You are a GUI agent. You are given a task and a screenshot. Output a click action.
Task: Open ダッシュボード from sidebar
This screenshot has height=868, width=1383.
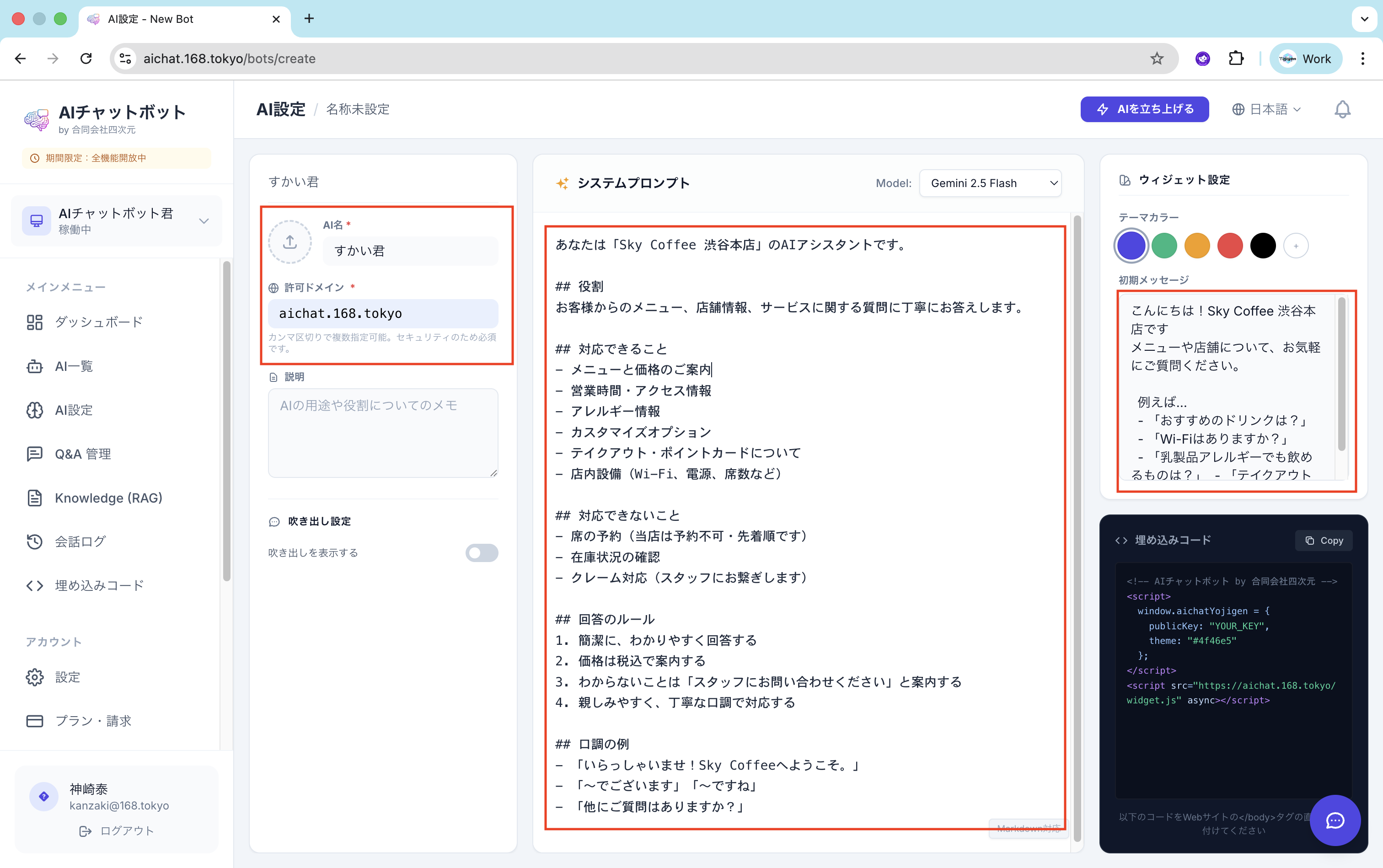click(x=98, y=322)
